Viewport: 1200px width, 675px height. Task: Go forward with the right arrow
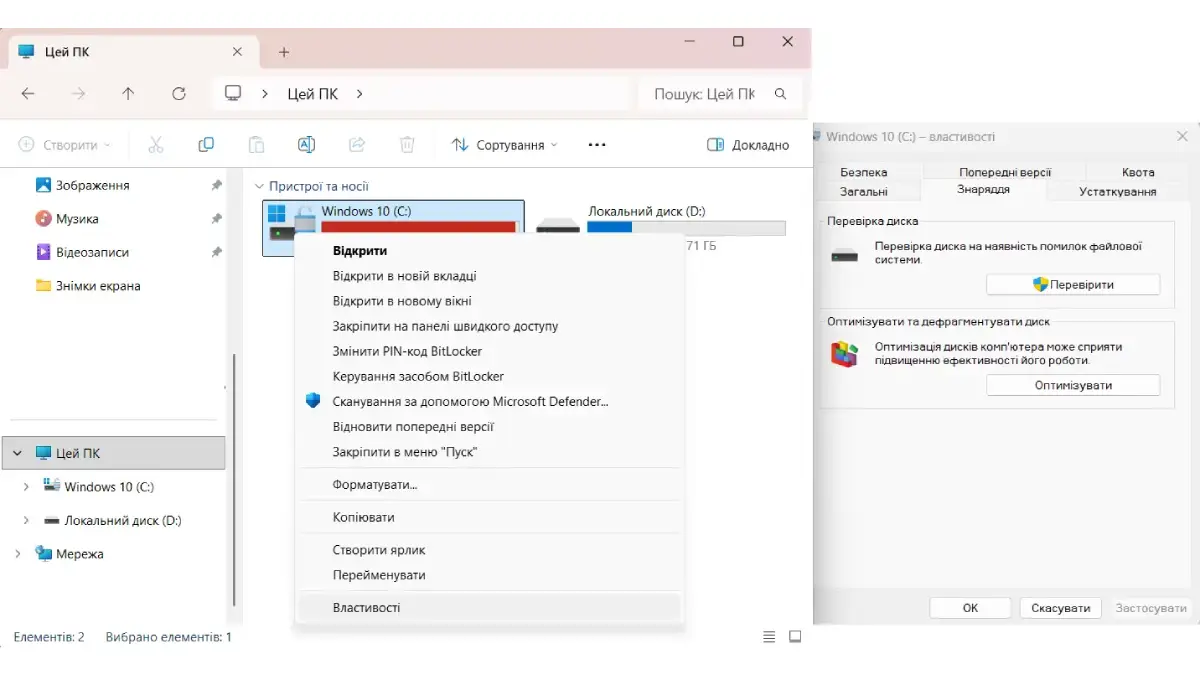coord(78,94)
